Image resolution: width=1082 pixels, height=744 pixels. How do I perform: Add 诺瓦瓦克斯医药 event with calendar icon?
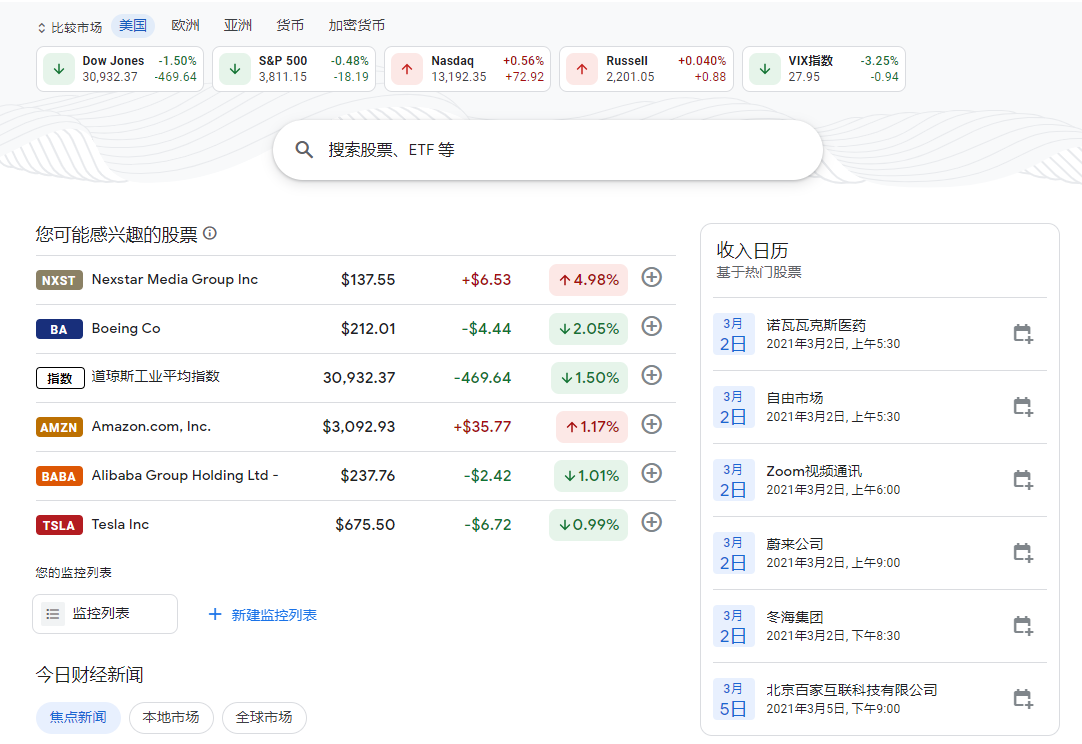1022,334
